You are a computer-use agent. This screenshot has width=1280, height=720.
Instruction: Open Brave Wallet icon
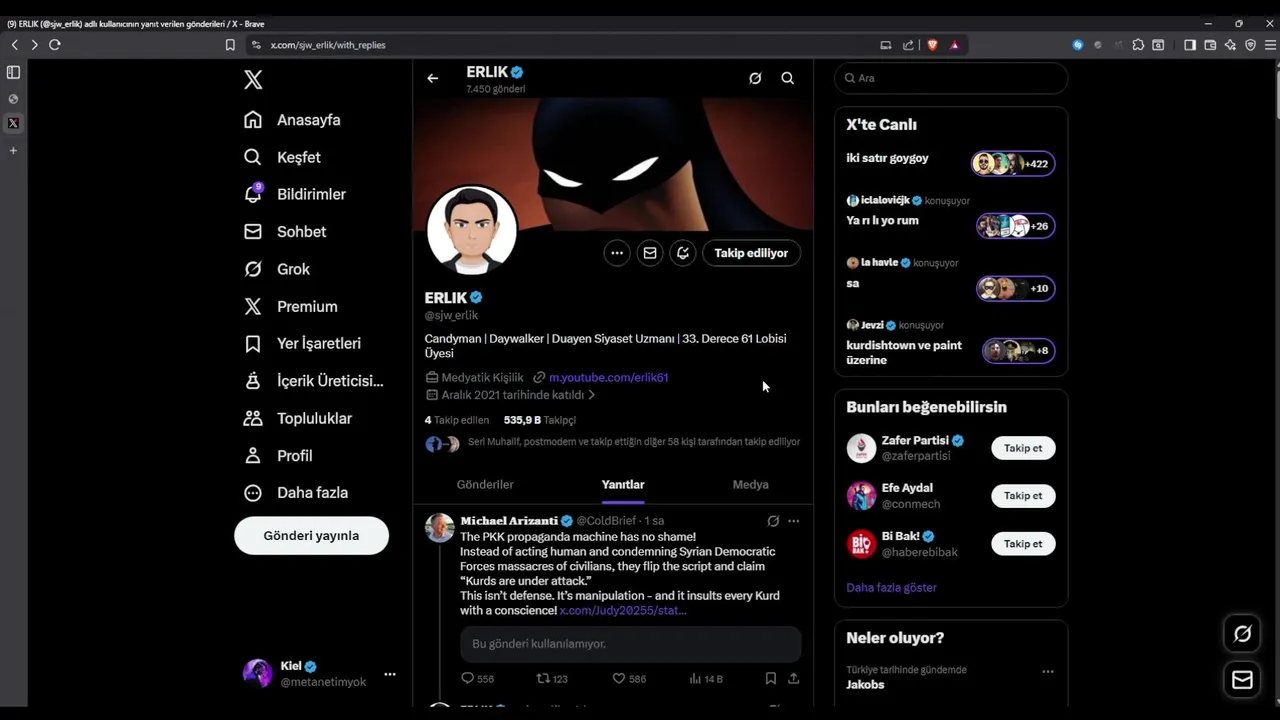[x=1210, y=45]
